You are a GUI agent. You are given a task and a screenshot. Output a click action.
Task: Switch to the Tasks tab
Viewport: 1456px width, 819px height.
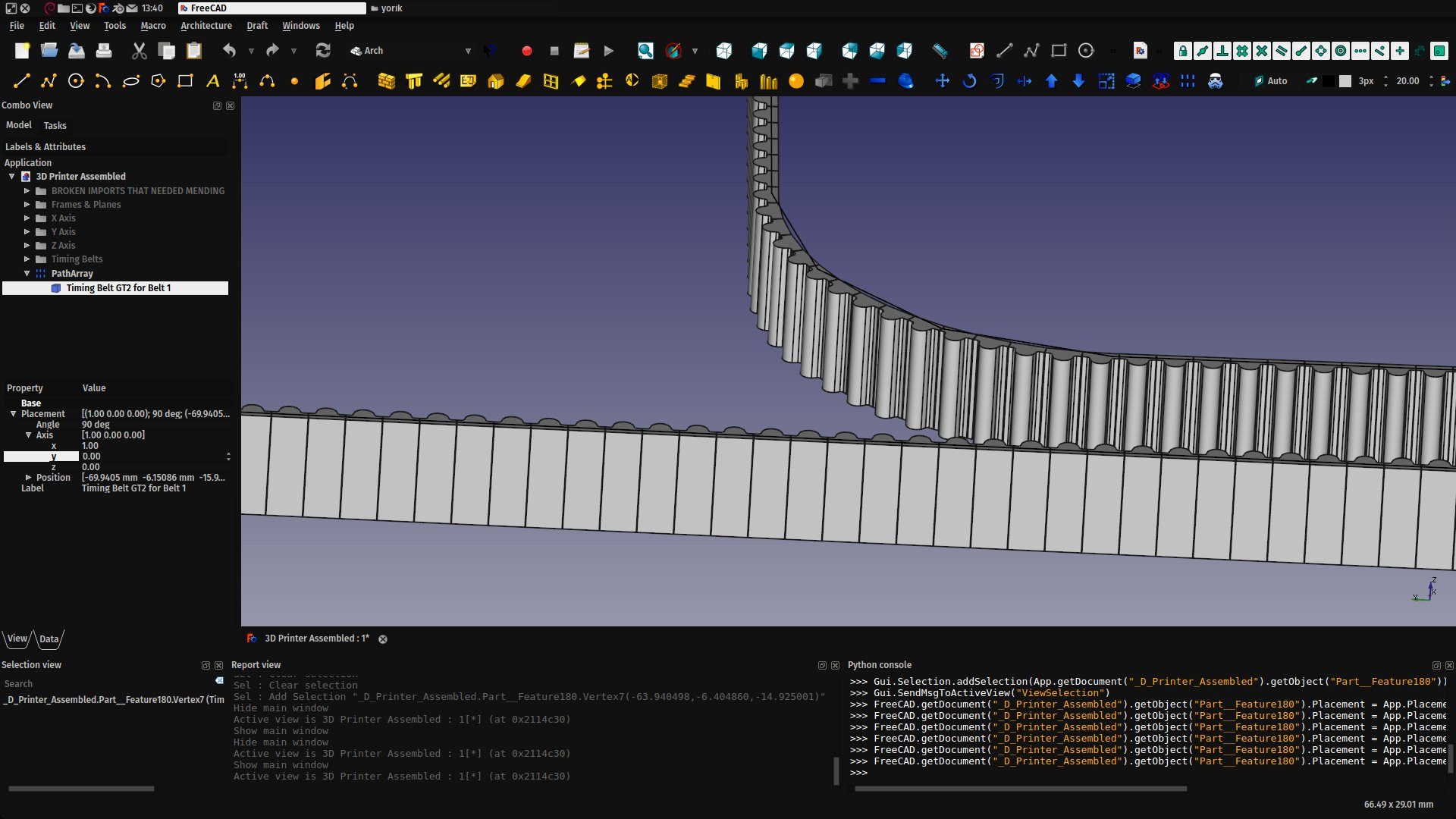coord(55,126)
